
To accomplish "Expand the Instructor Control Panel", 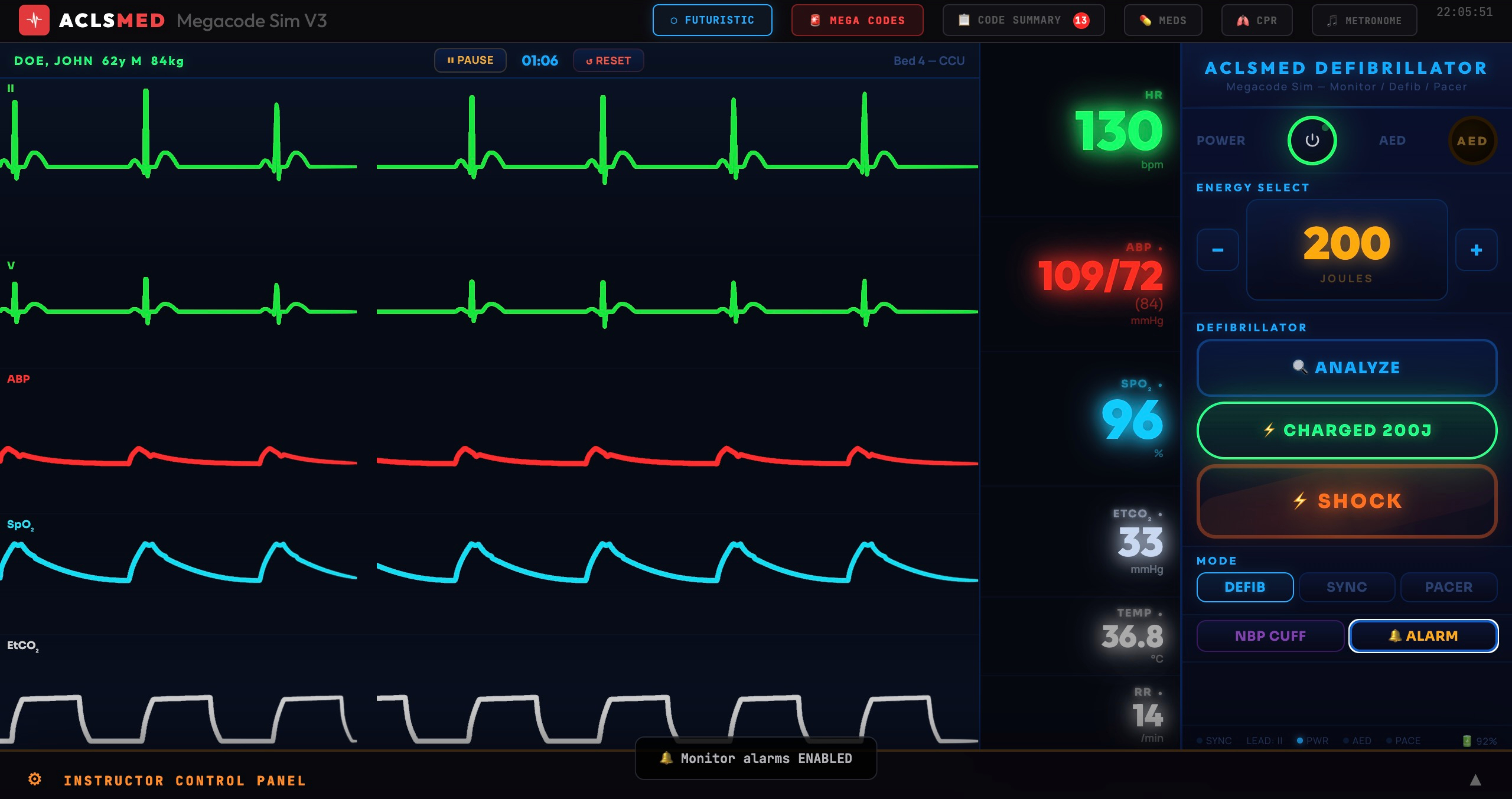I will [185, 781].
